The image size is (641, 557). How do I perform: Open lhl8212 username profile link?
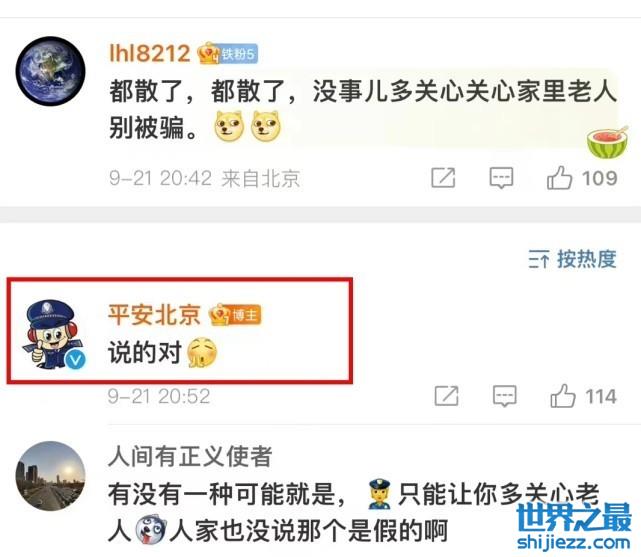coord(149,53)
